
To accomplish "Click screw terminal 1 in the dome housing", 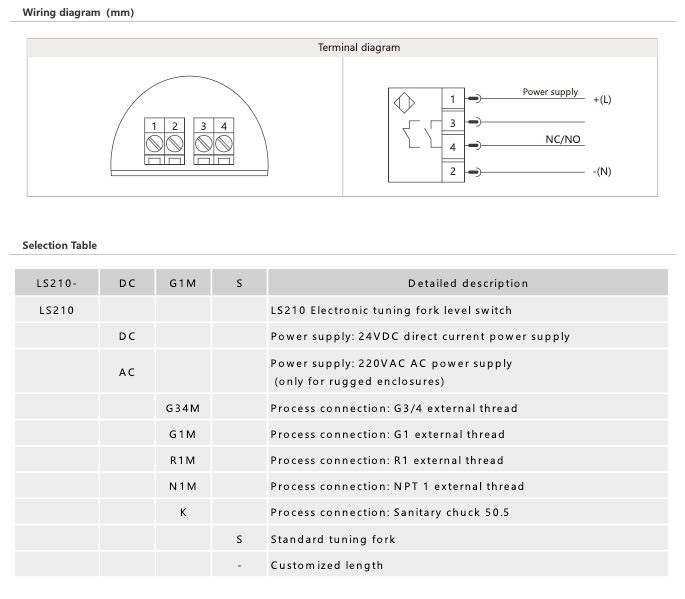I will click(x=155, y=142).
